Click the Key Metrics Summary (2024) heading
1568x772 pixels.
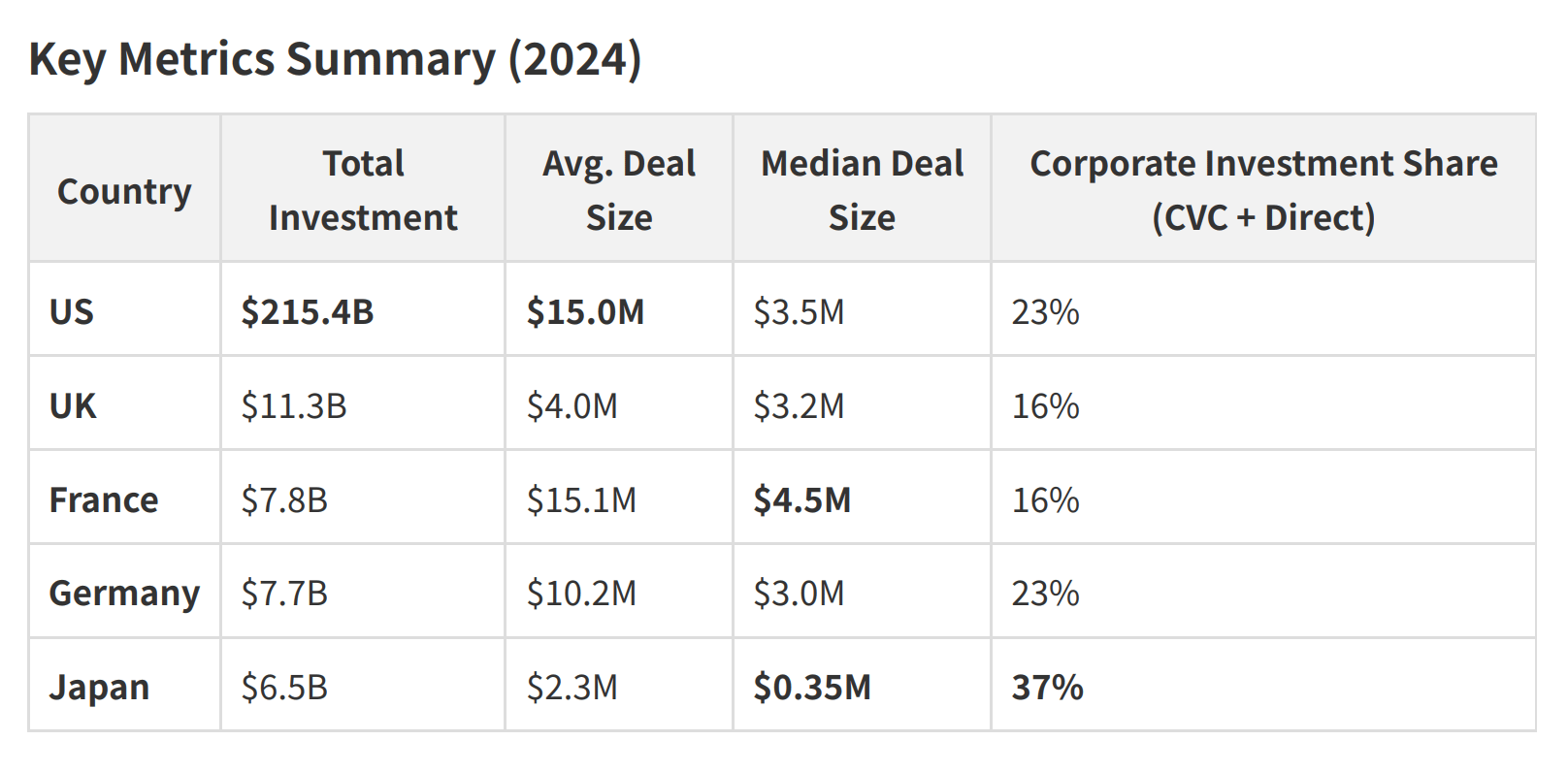pyautogui.click(x=335, y=59)
